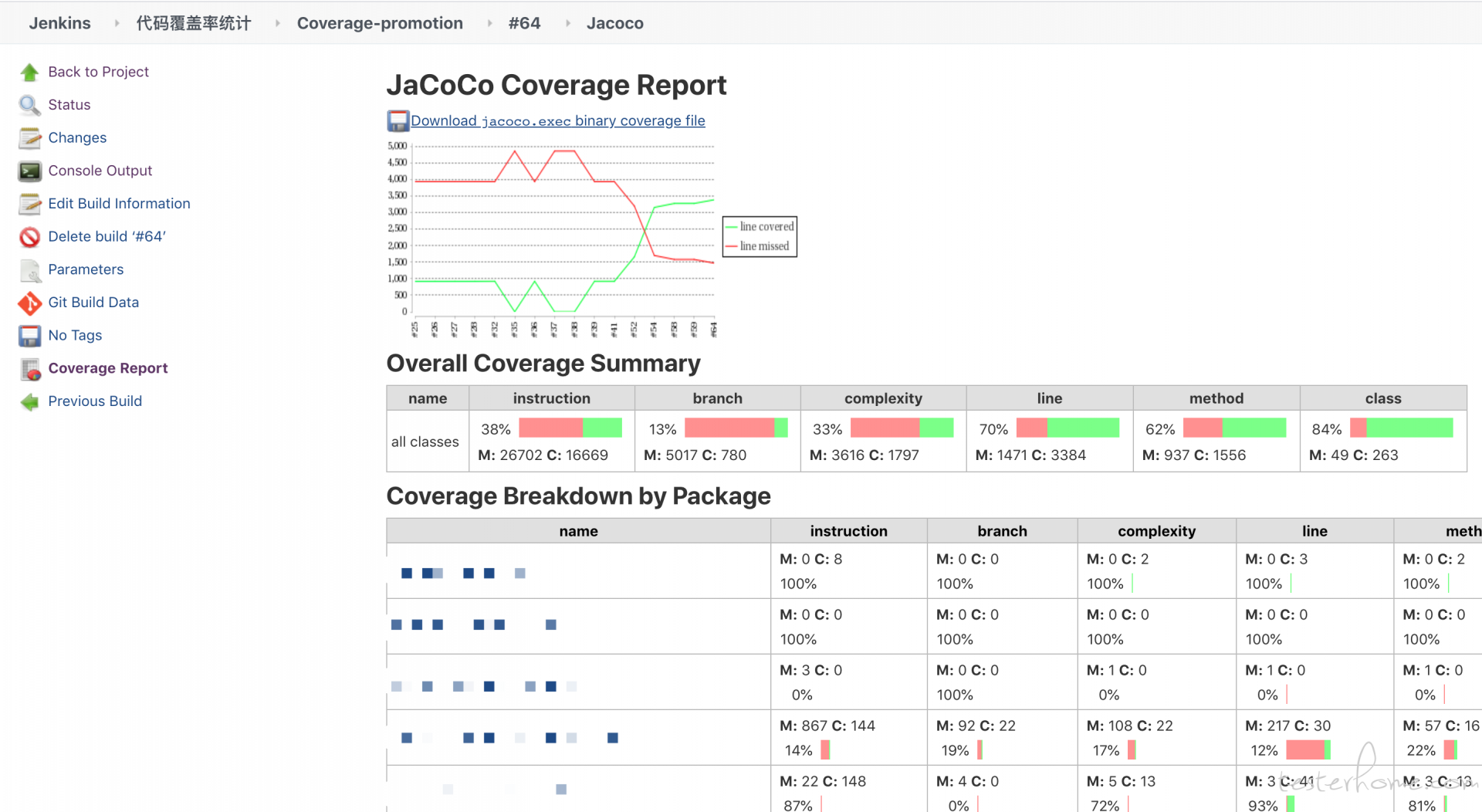
Task: Click overall branch 13% coverage bar
Action: pos(736,428)
